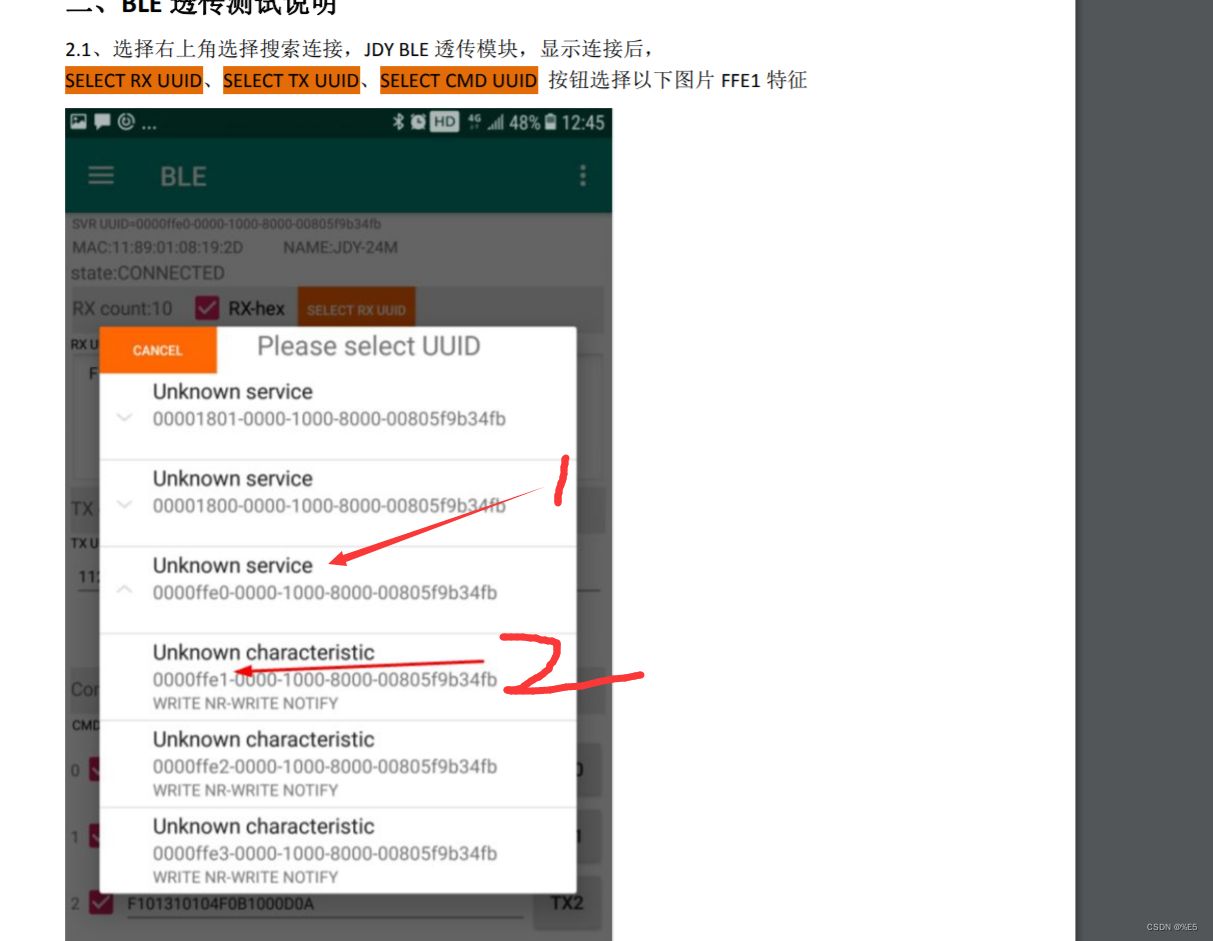This screenshot has width=1213, height=941.
Task: Open the message notification icon
Action: 102,122
